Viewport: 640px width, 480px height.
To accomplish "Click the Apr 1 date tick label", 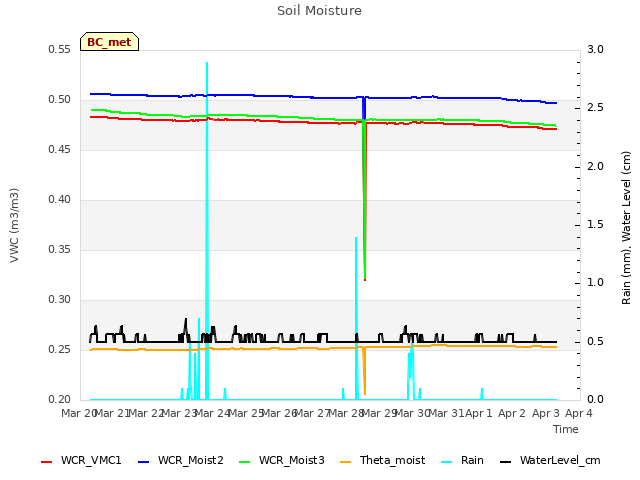I will 479,413.
